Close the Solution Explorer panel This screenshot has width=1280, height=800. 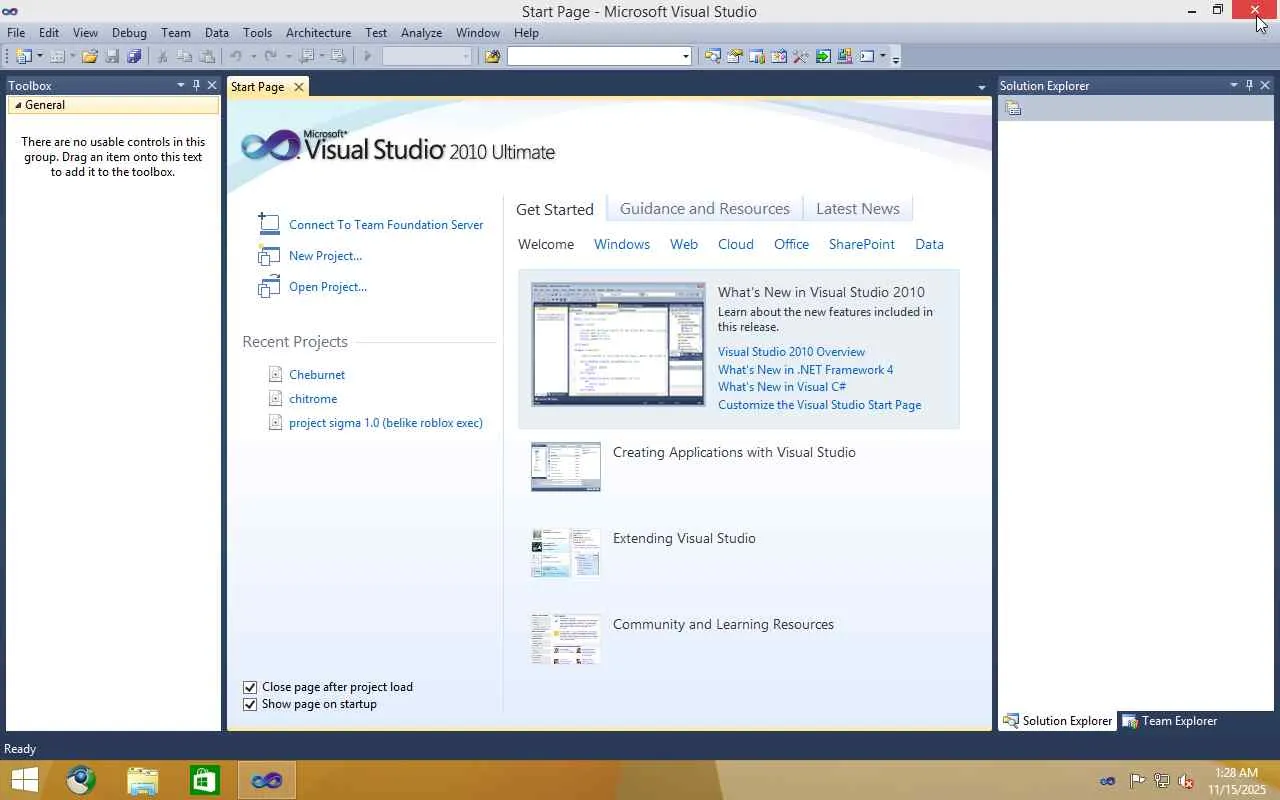pyautogui.click(x=1265, y=86)
